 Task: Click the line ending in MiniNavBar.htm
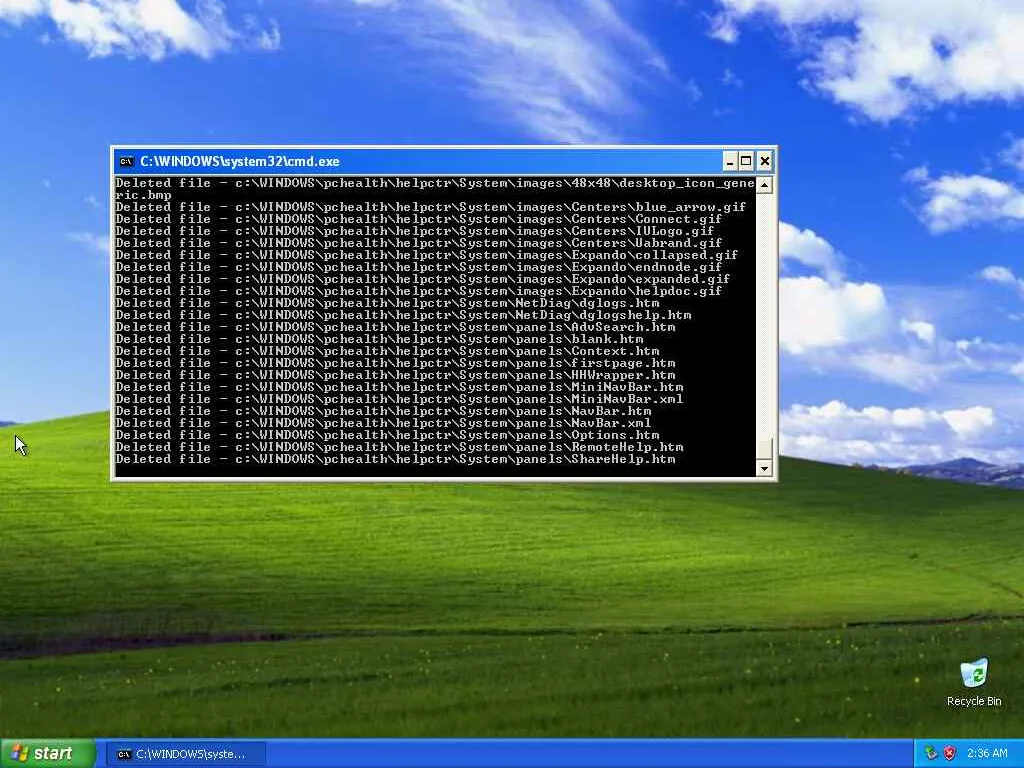click(399, 387)
